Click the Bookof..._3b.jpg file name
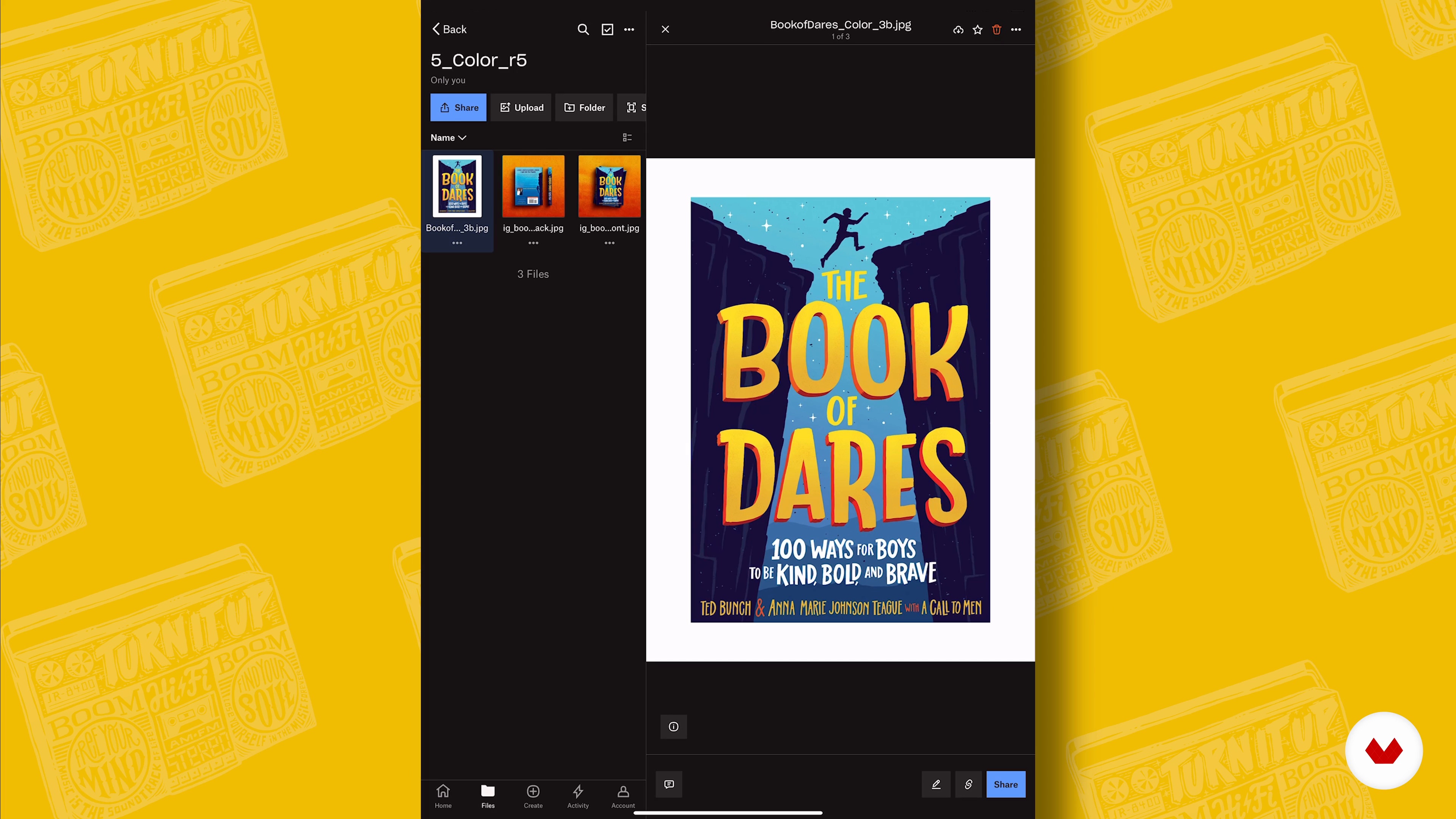Image resolution: width=1456 pixels, height=819 pixels. coord(457,228)
